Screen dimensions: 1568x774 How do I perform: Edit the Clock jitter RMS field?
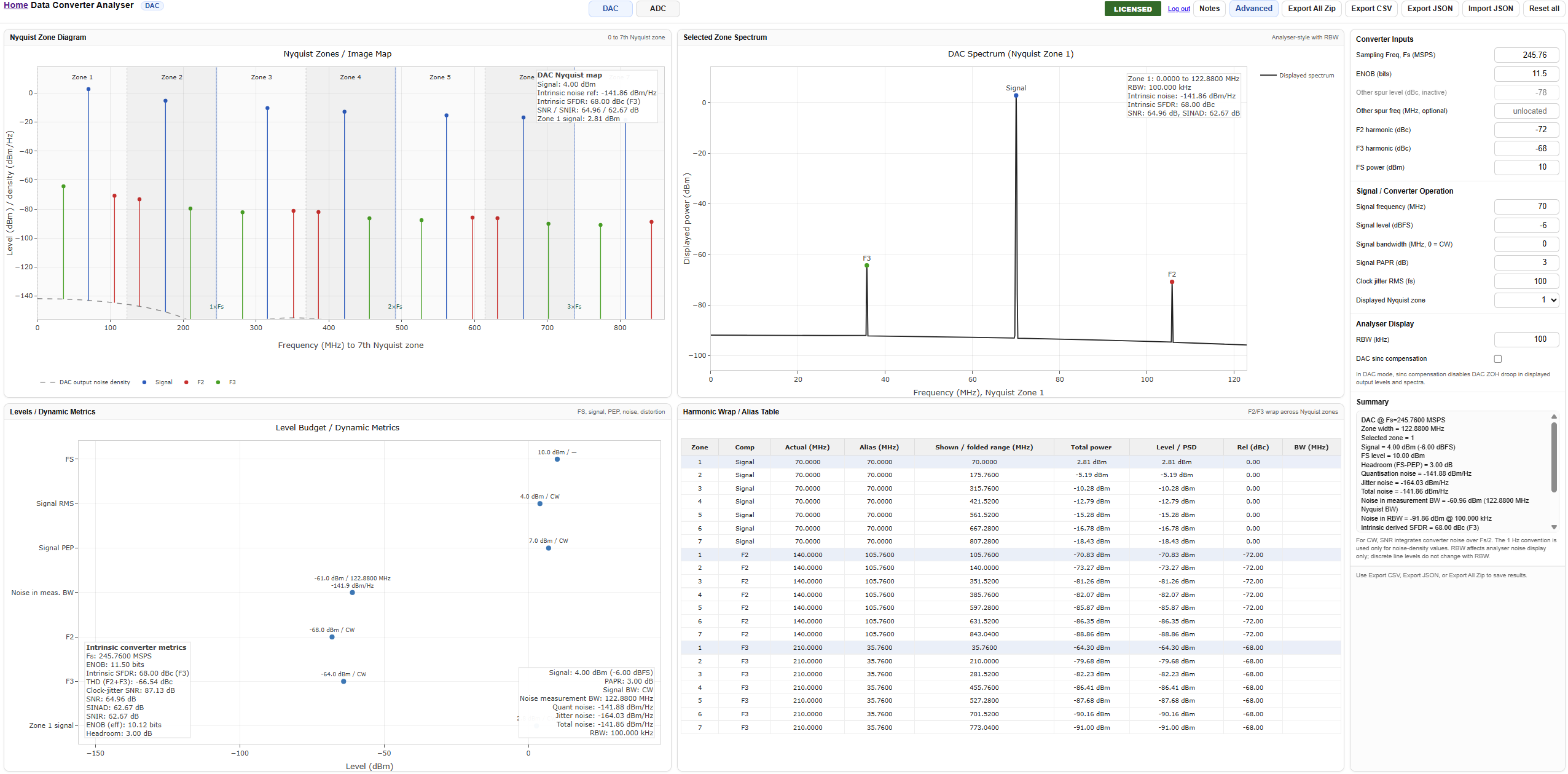pyautogui.click(x=1526, y=282)
